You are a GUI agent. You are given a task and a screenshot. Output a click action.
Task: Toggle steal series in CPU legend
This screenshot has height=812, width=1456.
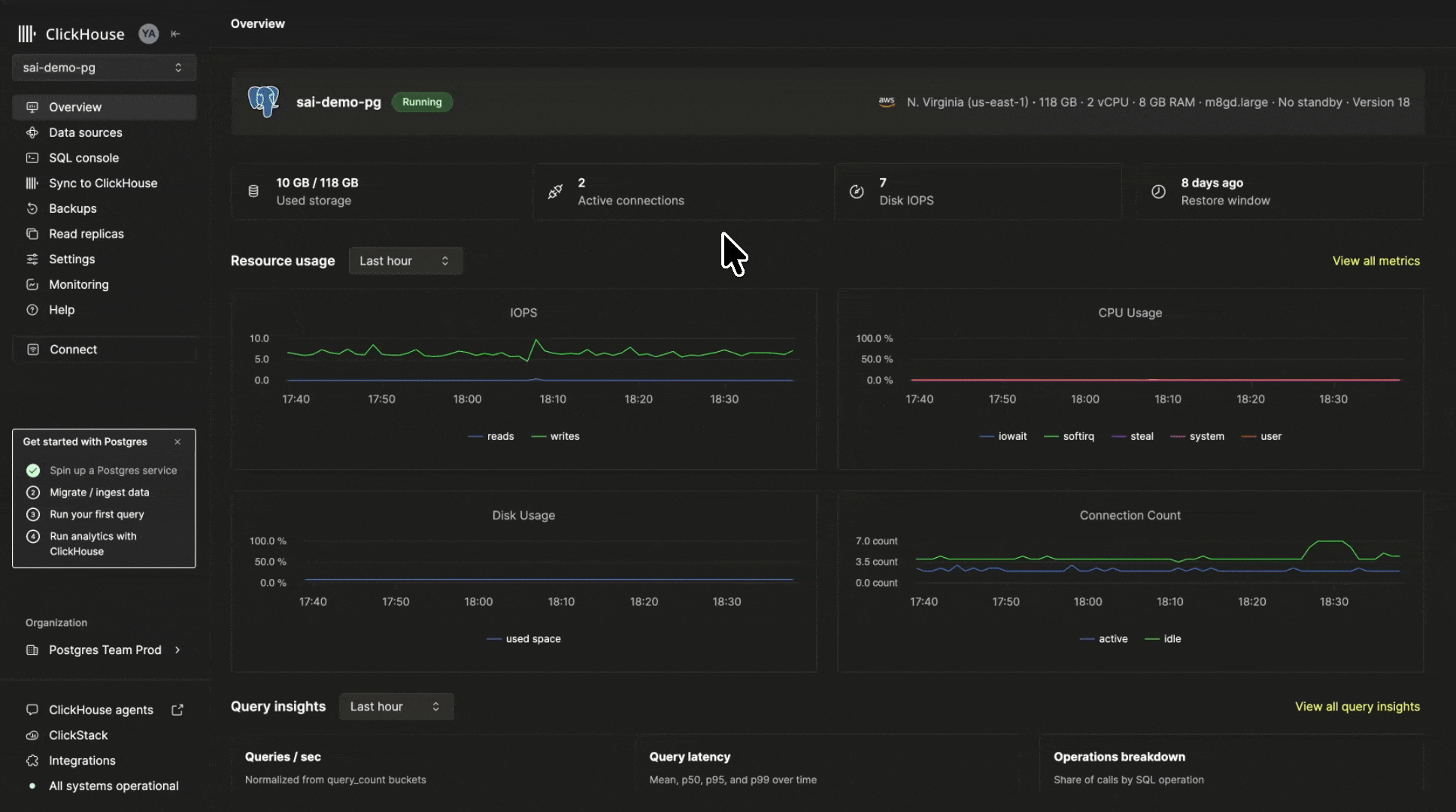pyautogui.click(x=1133, y=436)
